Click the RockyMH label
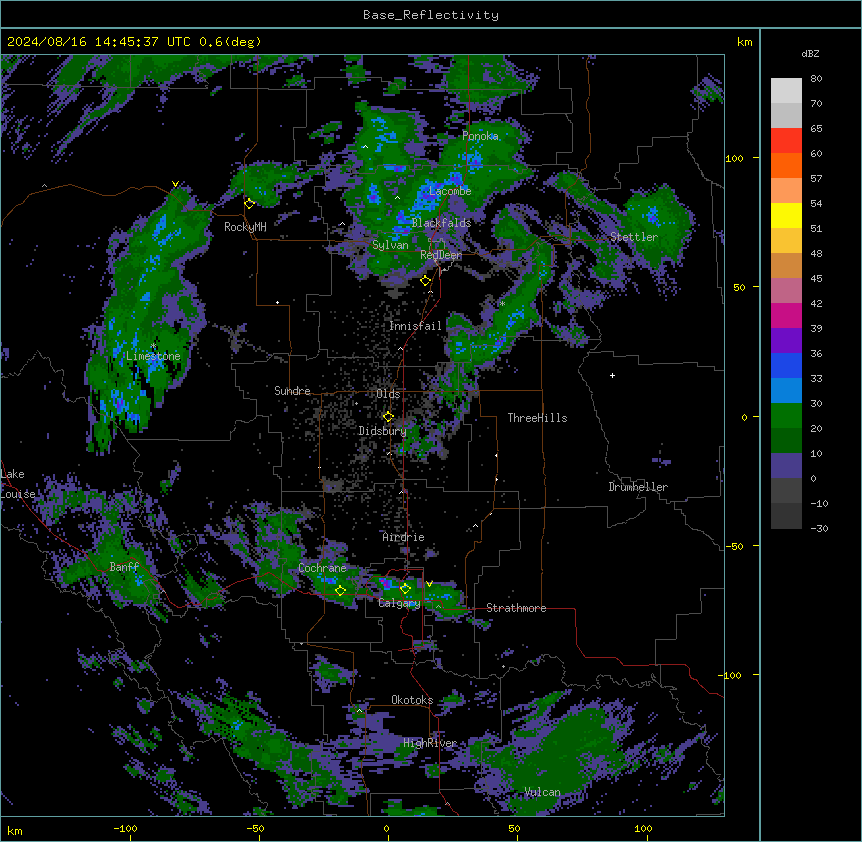 (x=245, y=227)
